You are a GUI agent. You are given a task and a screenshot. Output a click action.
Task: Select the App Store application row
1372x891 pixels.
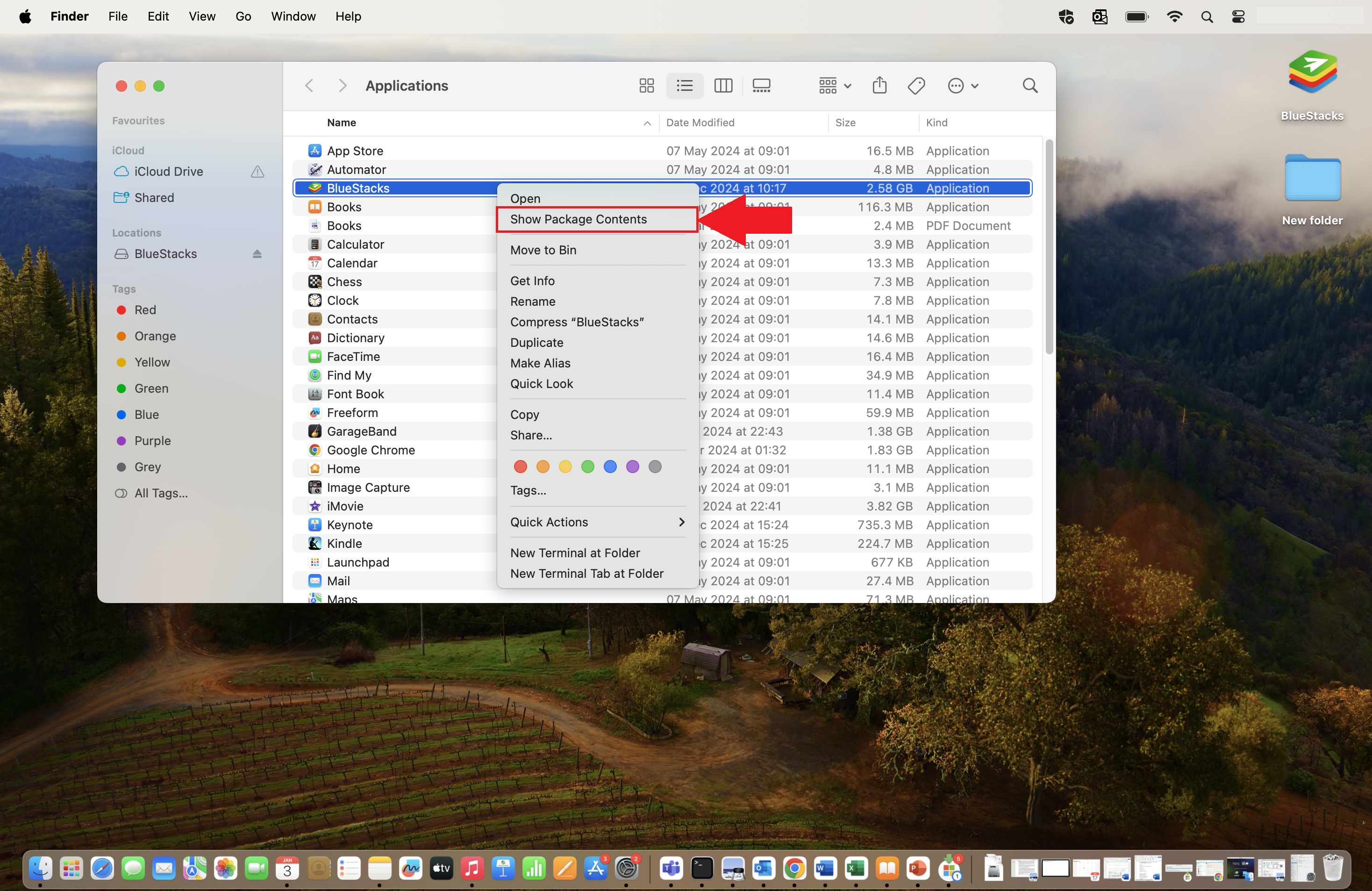(662, 151)
